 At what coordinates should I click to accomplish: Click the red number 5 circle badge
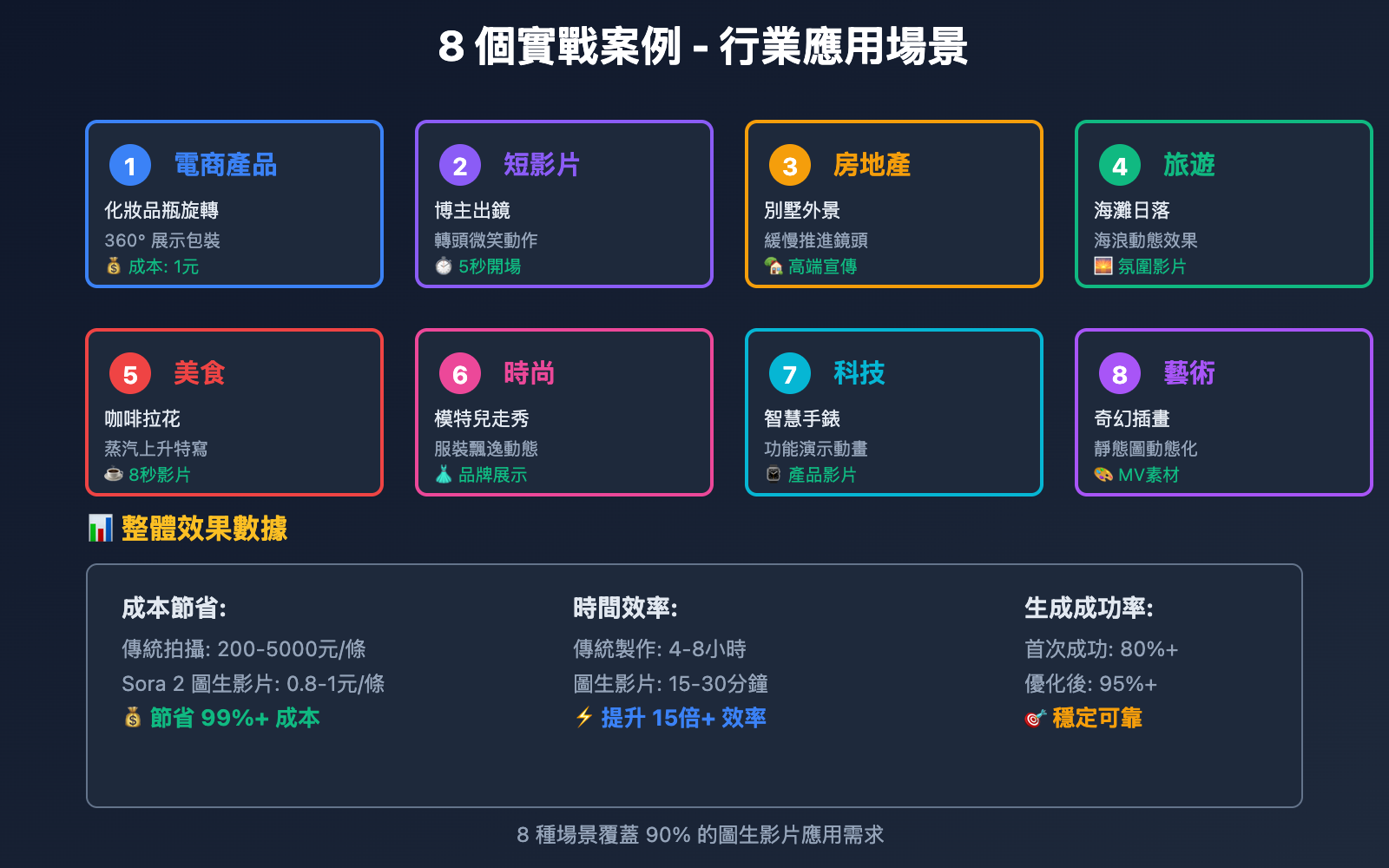tap(130, 373)
